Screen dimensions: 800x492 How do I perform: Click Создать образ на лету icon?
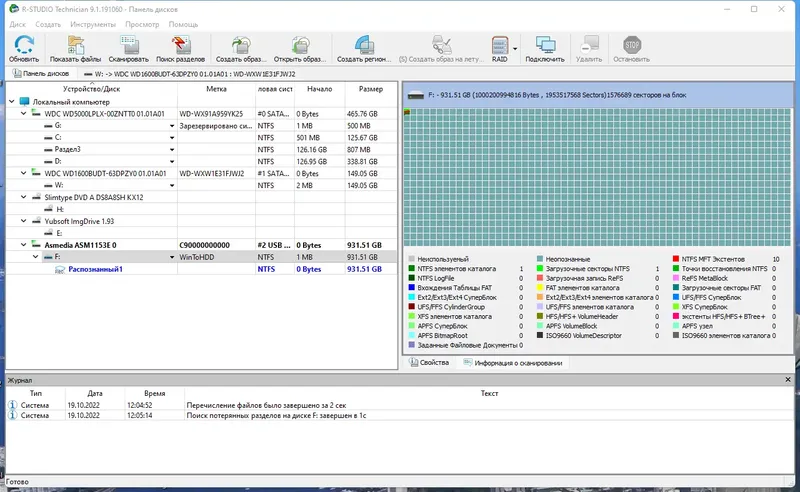(x=441, y=45)
